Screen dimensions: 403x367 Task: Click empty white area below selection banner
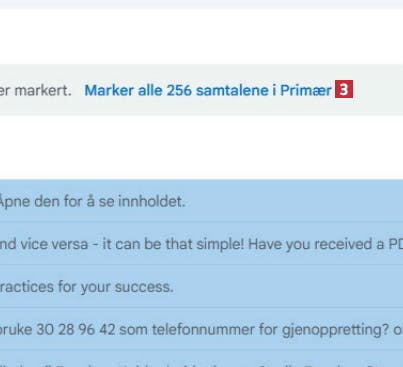pyautogui.click(x=201, y=147)
